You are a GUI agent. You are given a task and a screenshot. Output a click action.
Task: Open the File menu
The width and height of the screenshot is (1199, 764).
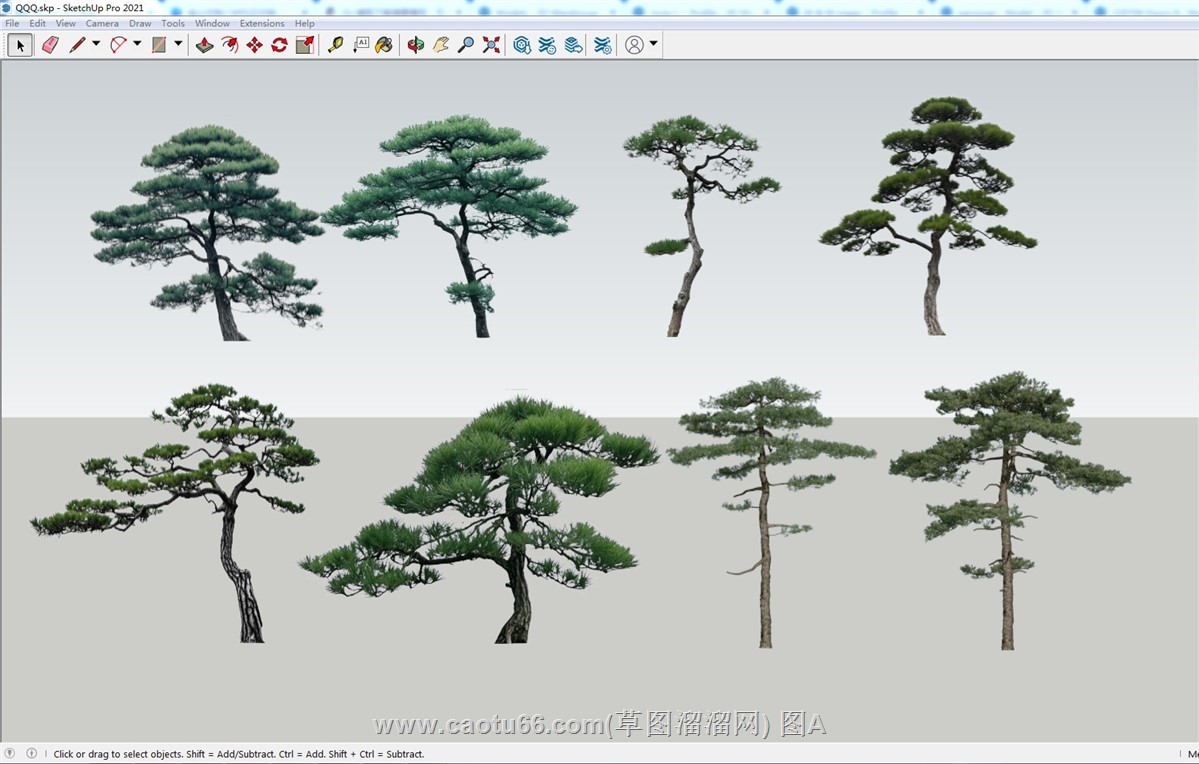[12, 23]
